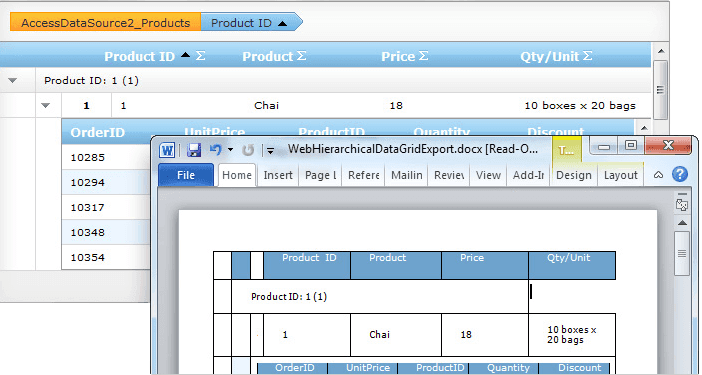Click the Word window title text
The height and width of the screenshot is (375, 702).
[413, 149]
